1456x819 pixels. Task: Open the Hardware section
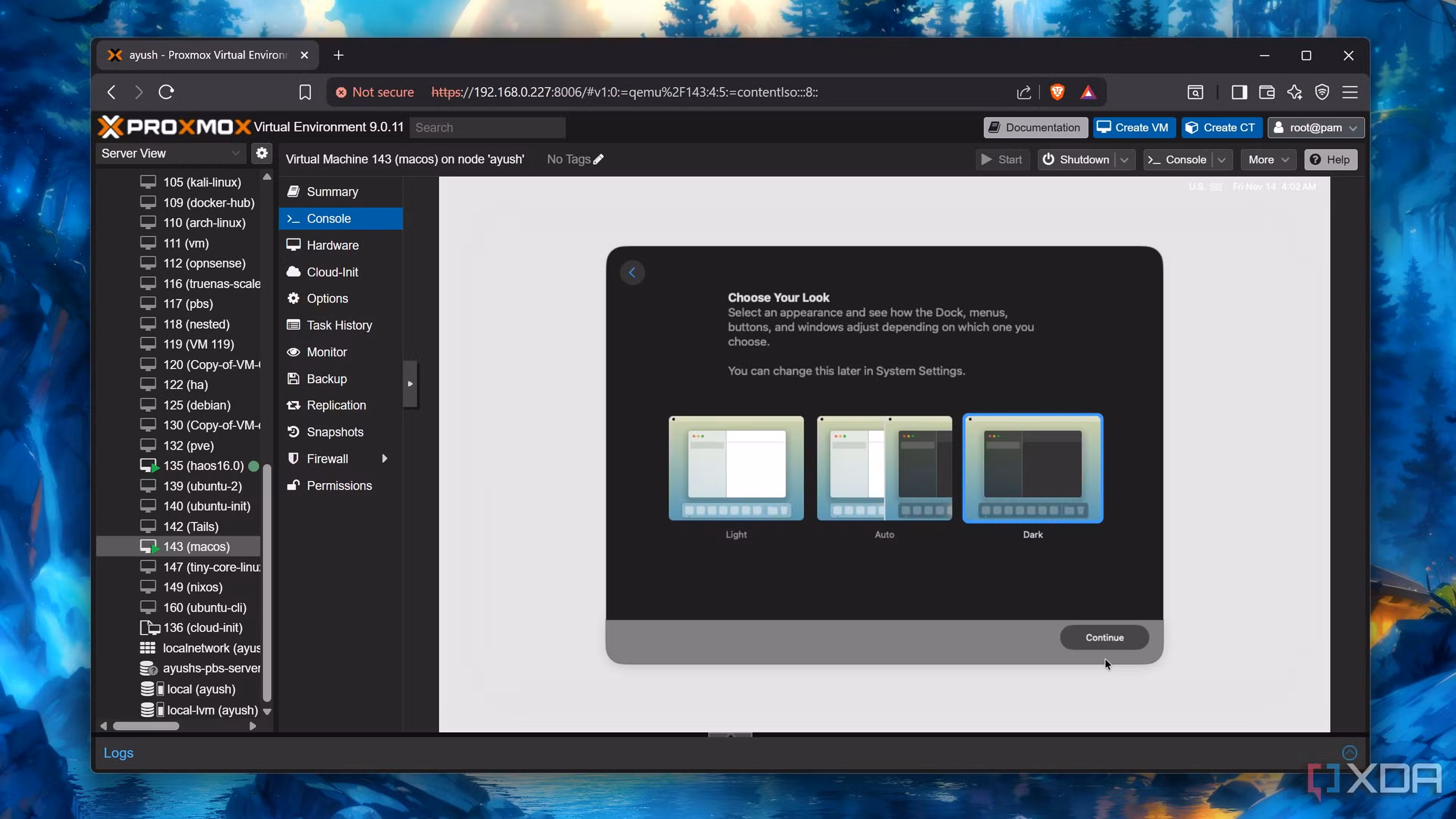341,245
